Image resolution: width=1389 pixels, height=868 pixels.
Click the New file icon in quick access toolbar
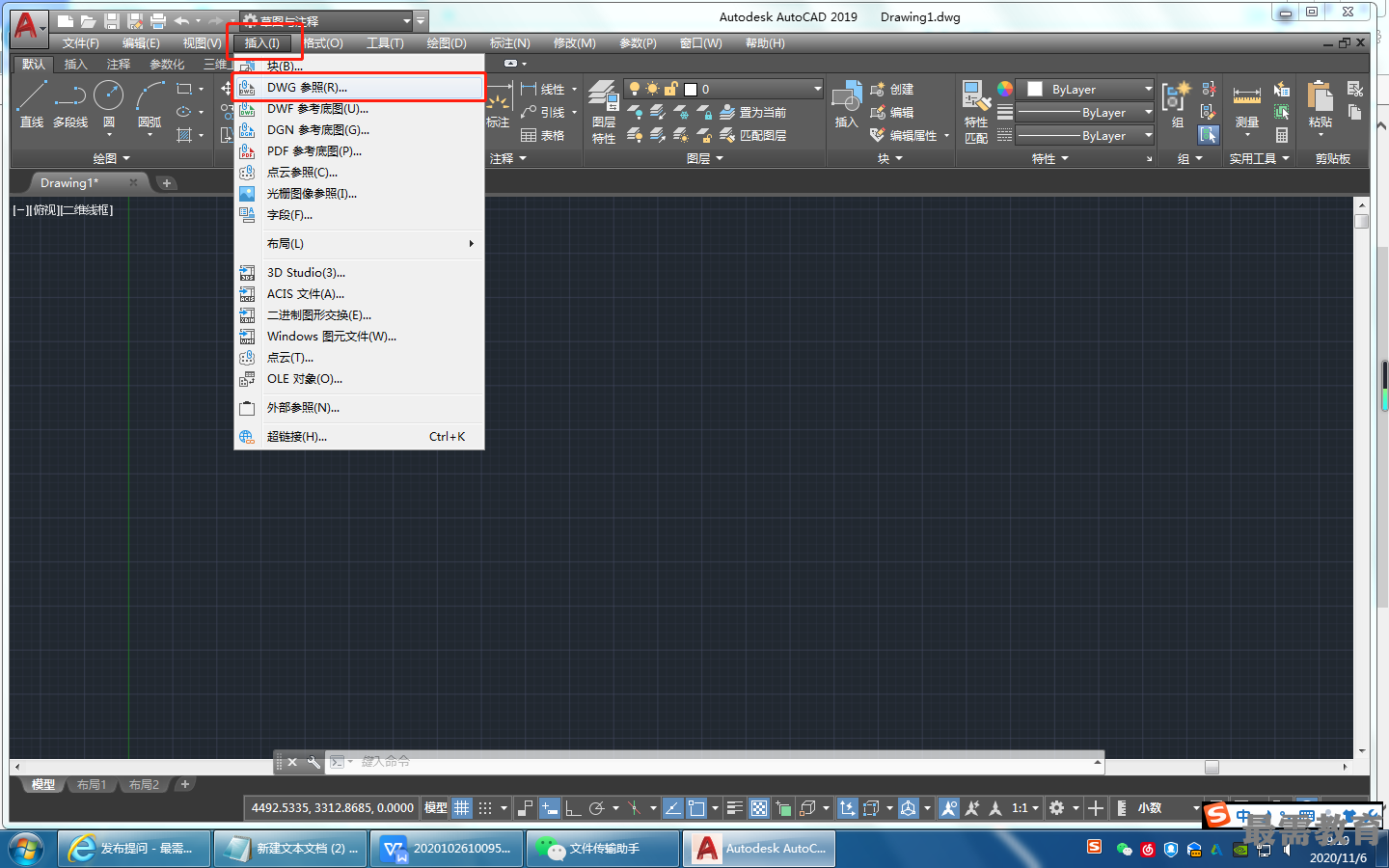pos(65,20)
